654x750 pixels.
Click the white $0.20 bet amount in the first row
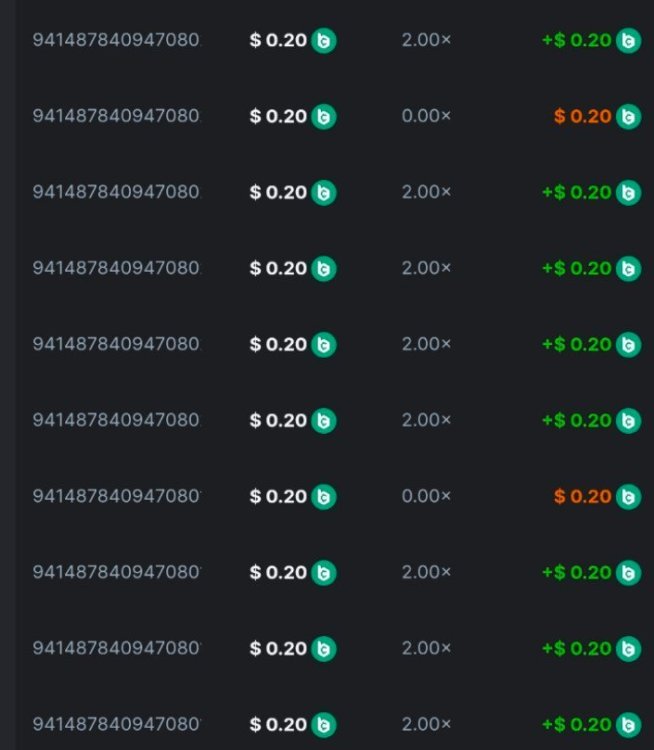(x=278, y=41)
